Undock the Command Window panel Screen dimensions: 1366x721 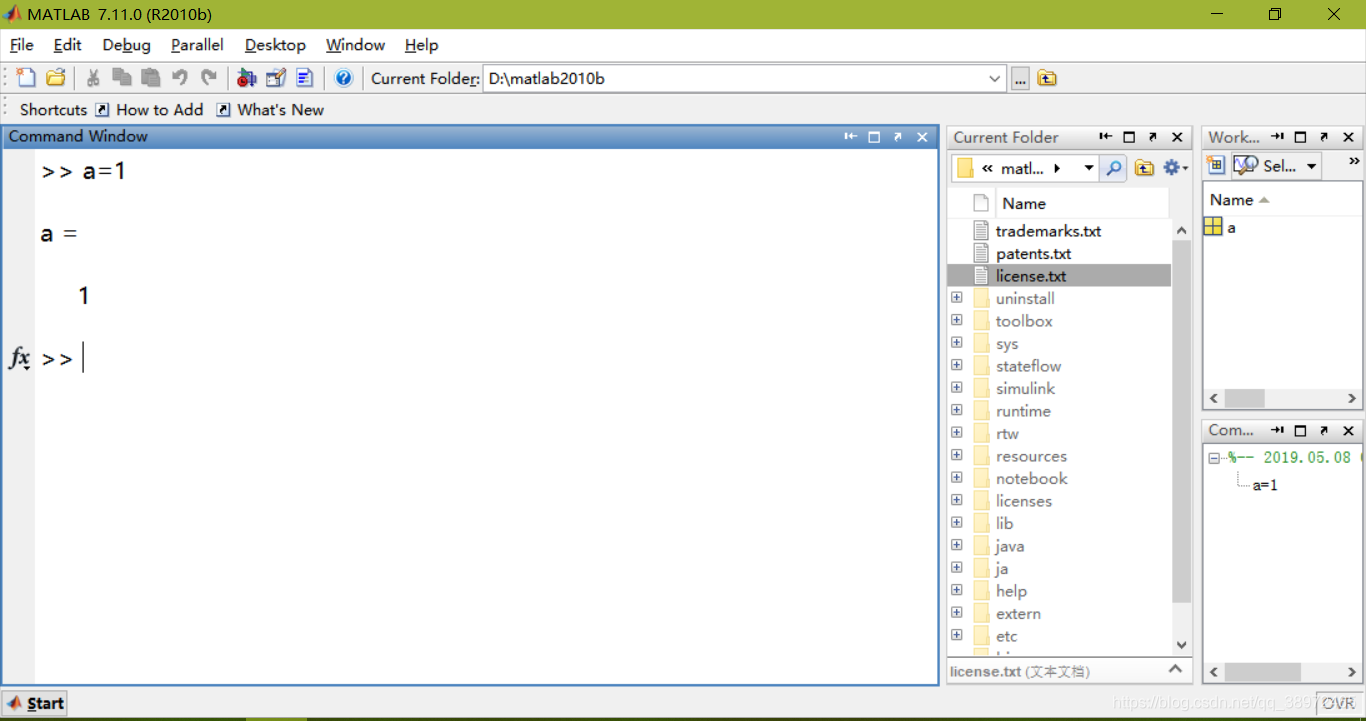898,137
